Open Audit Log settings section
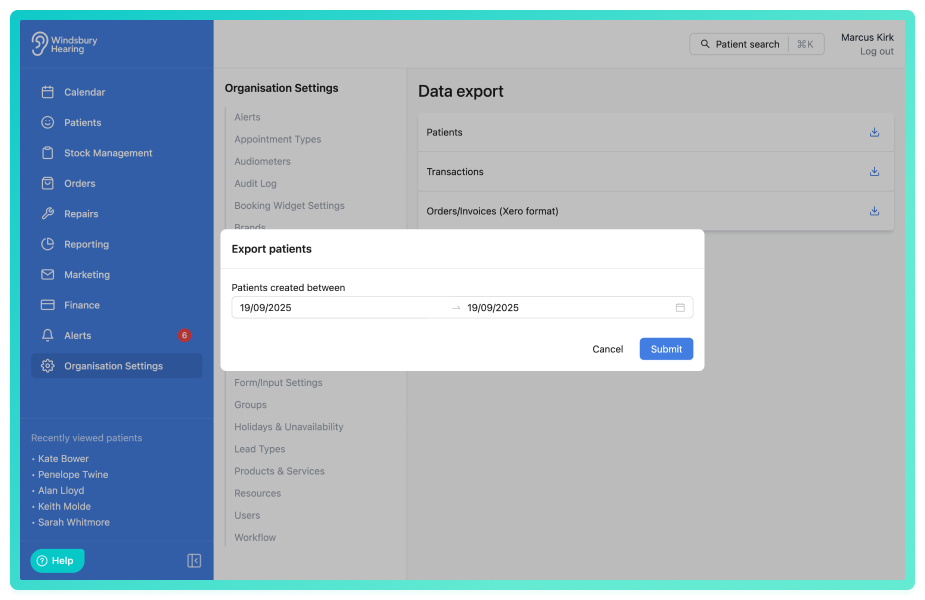925x600 pixels. 255,183
